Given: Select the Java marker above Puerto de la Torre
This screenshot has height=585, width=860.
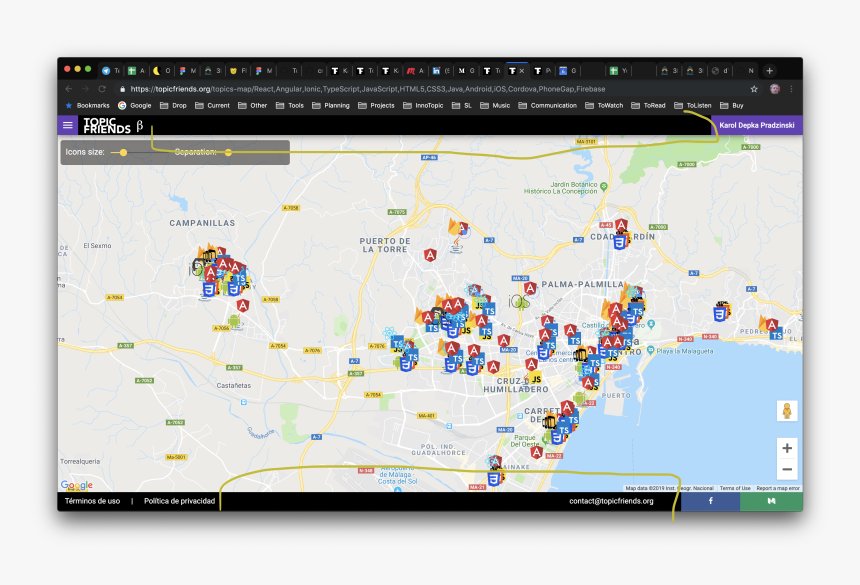Looking at the screenshot, I should tap(456, 246).
